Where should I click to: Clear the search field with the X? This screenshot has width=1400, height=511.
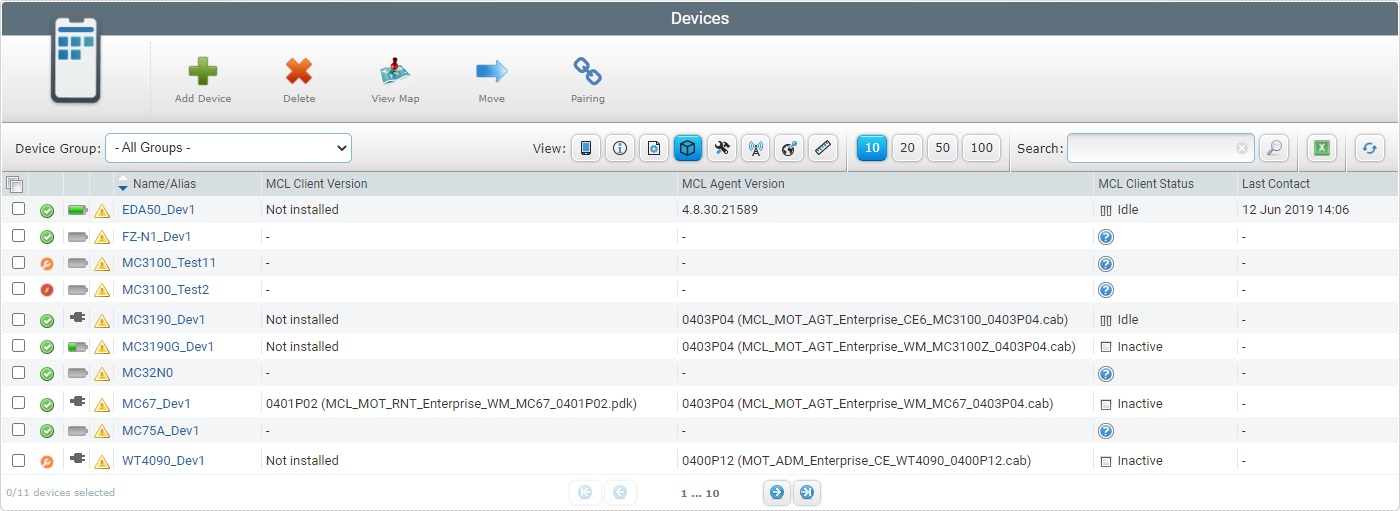point(1242,148)
